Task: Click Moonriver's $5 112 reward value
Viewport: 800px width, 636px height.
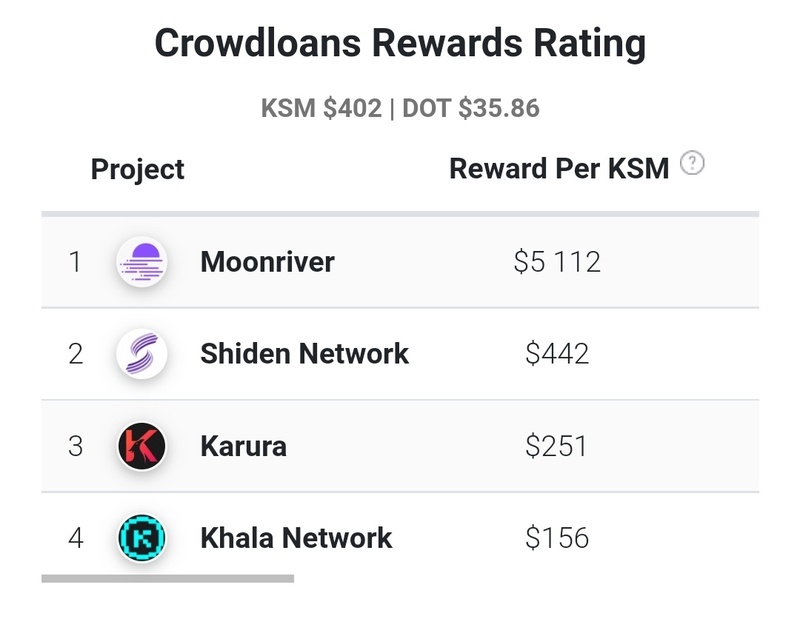Action: coord(557,263)
